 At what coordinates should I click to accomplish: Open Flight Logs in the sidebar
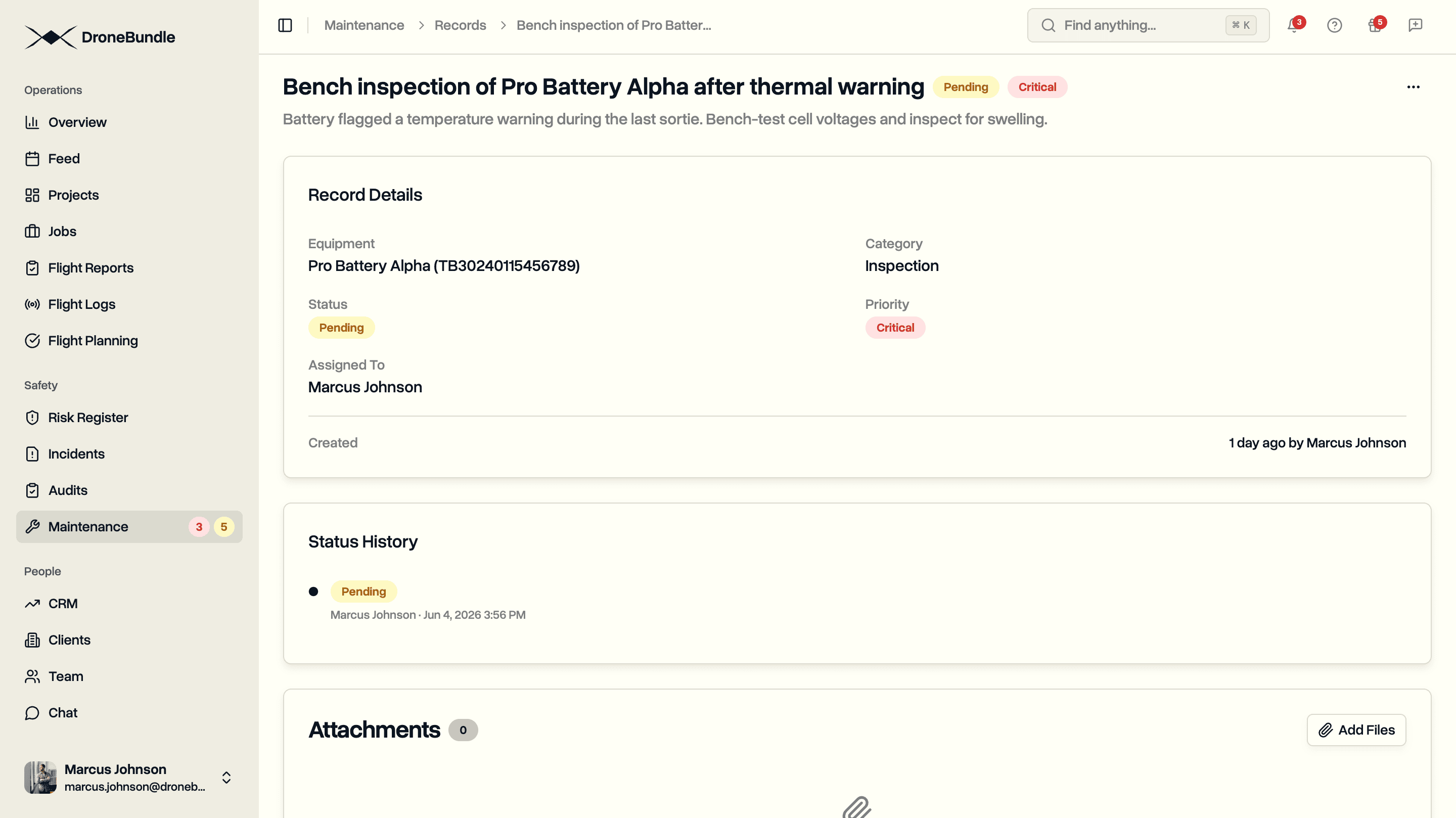[x=129, y=304]
